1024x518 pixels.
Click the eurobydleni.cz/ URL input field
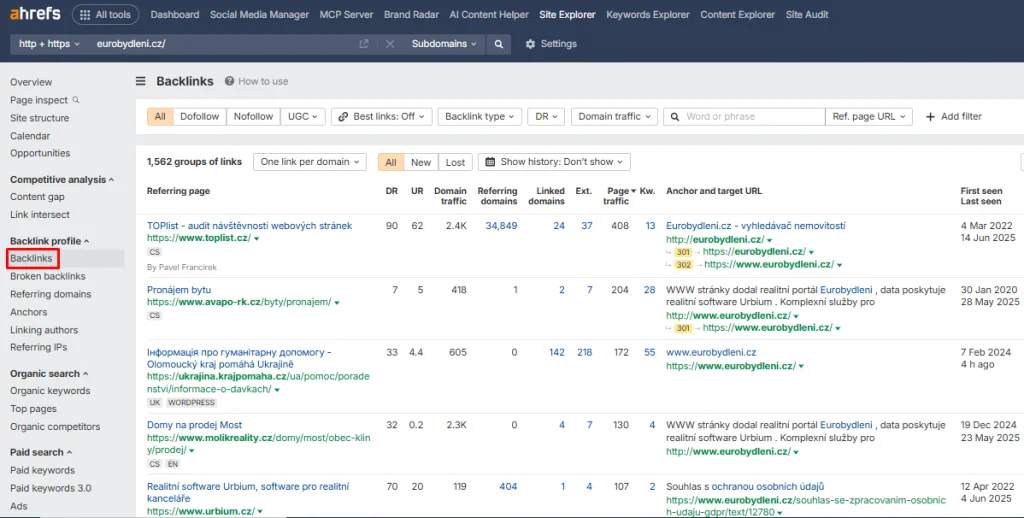click(222, 44)
